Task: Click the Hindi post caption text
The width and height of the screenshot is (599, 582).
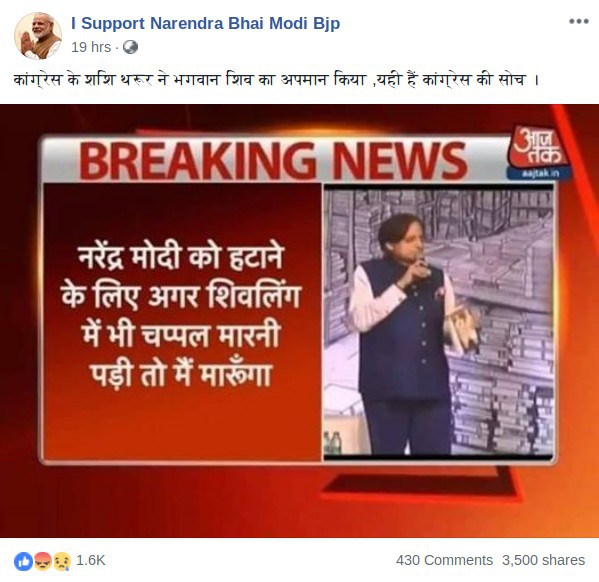Action: click(277, 80)
